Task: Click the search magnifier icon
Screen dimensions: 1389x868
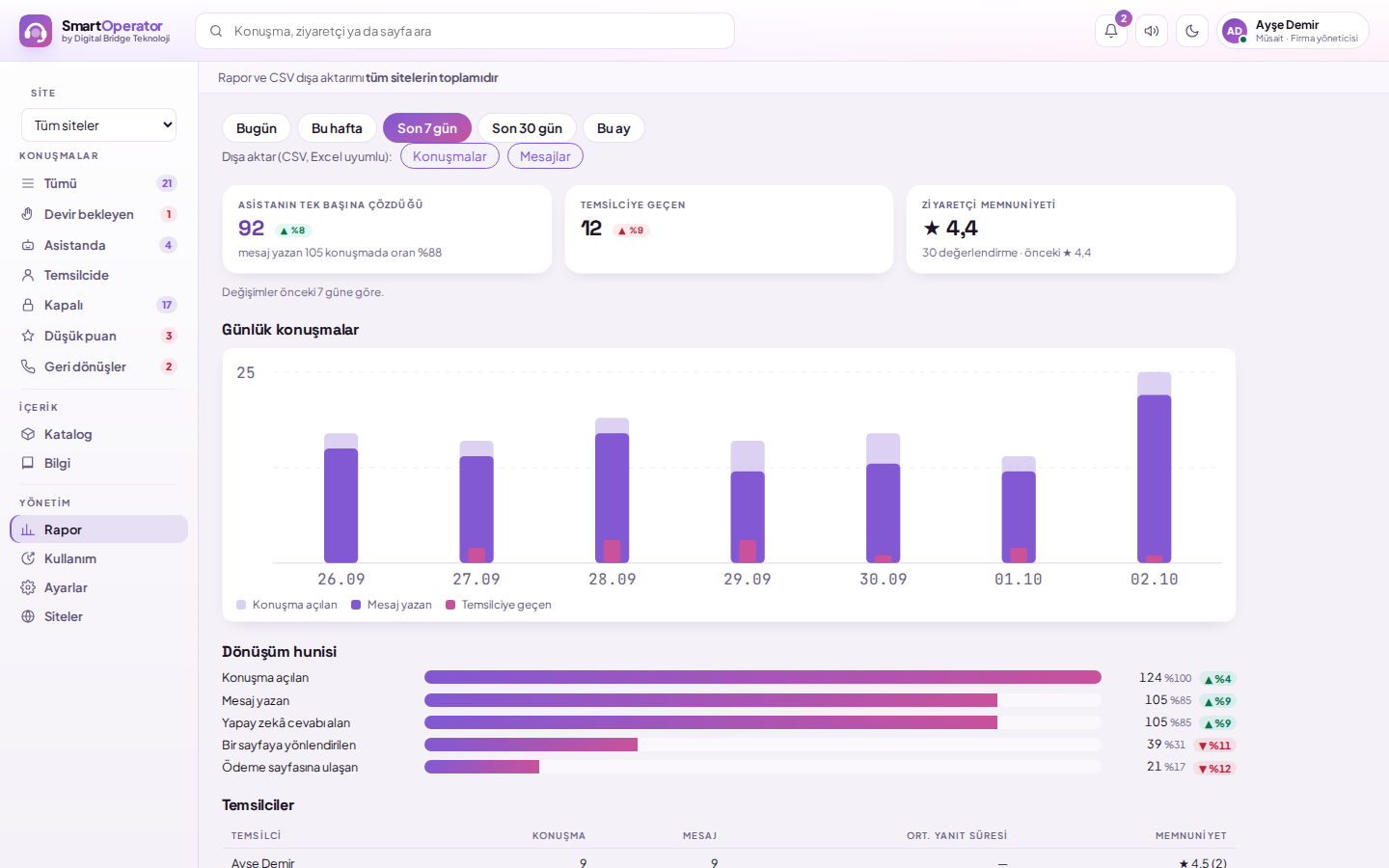Action: coord(216,31)
